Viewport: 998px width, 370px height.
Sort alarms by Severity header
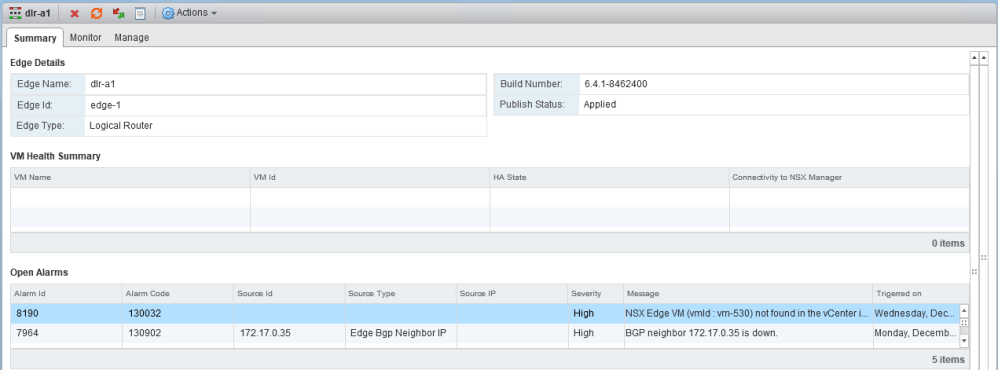[x=595, y=294]
